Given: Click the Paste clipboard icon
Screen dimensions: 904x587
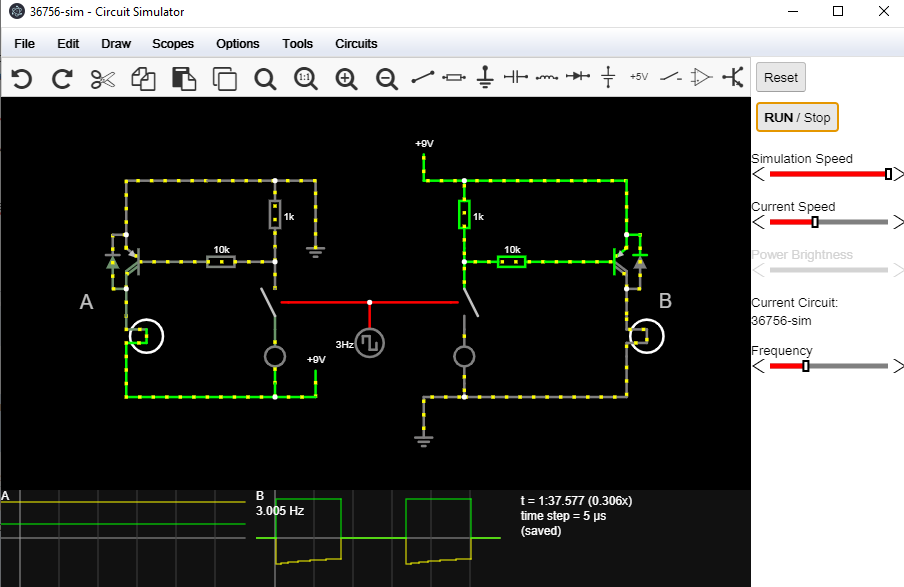Looking at the screenshot, I should 184,78.
